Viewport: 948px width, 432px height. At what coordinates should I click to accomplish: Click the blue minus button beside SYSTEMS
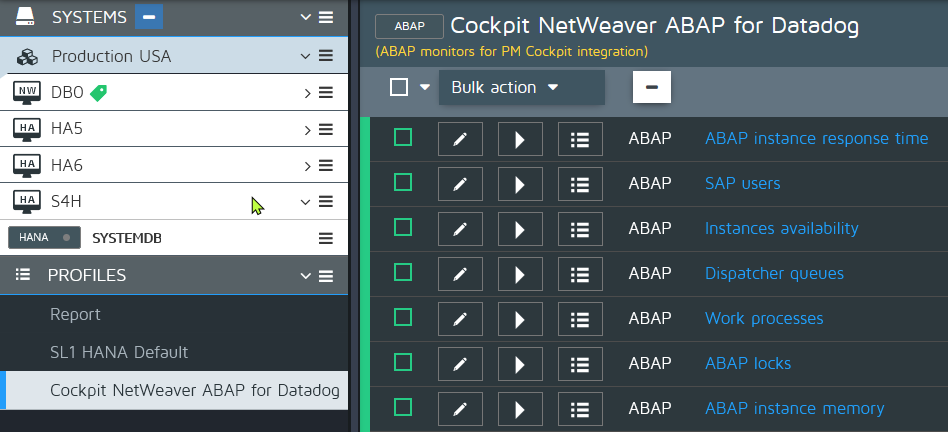click(x=148, y=17)
